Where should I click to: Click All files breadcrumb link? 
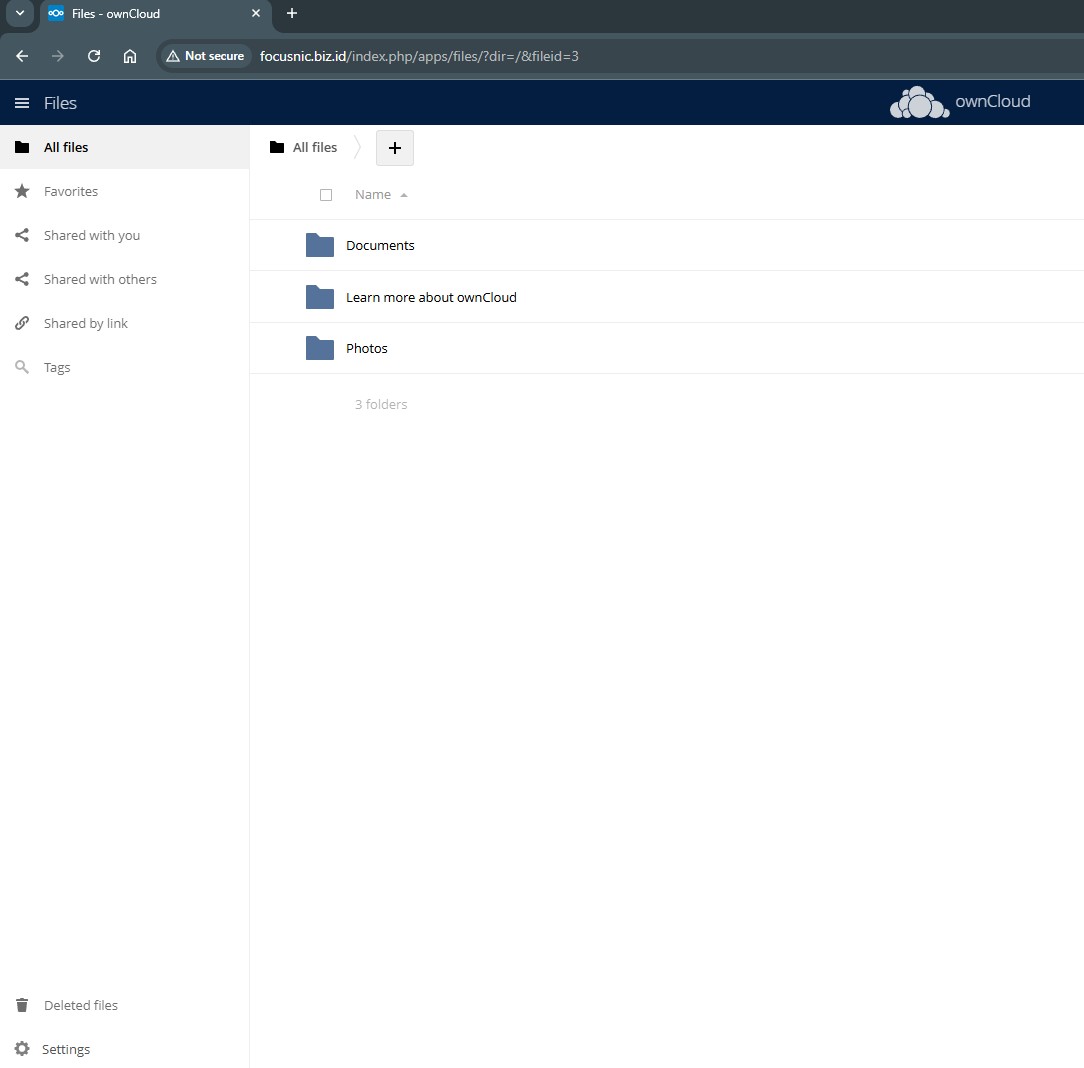(314, 147)
